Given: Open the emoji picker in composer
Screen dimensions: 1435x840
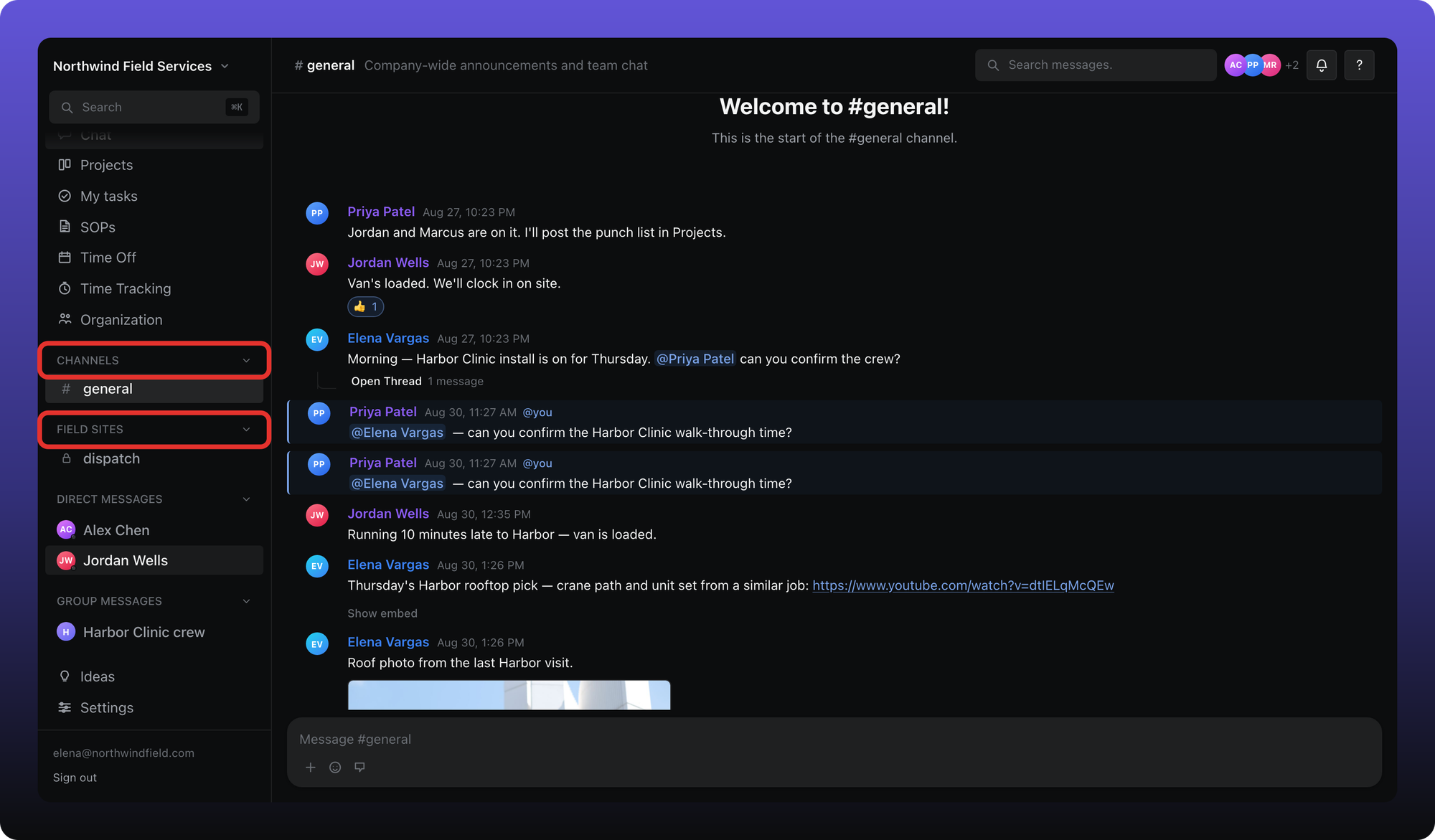Looking at the screenshot, I should tap(335, 768).
